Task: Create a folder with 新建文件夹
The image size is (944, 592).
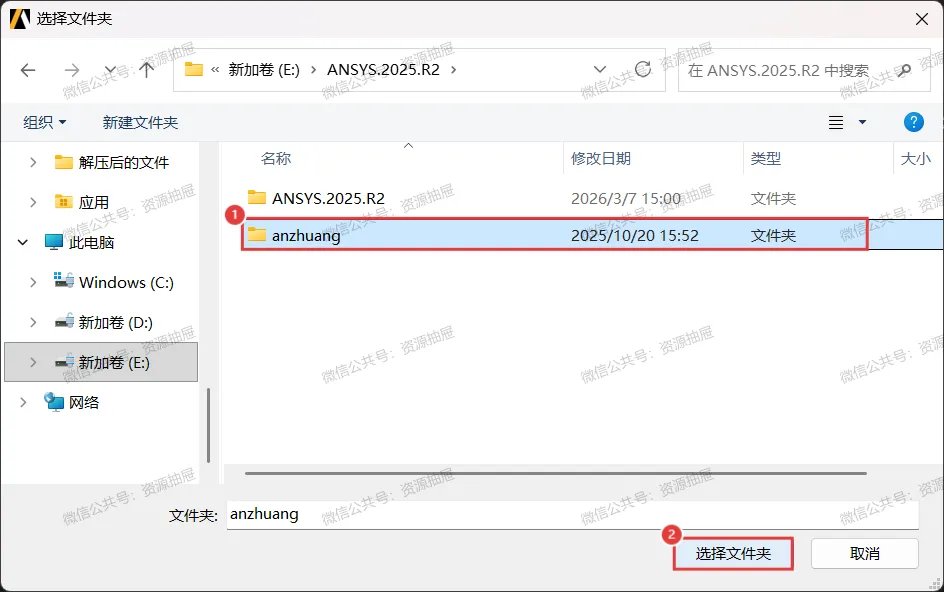Action: pos(140,122)
